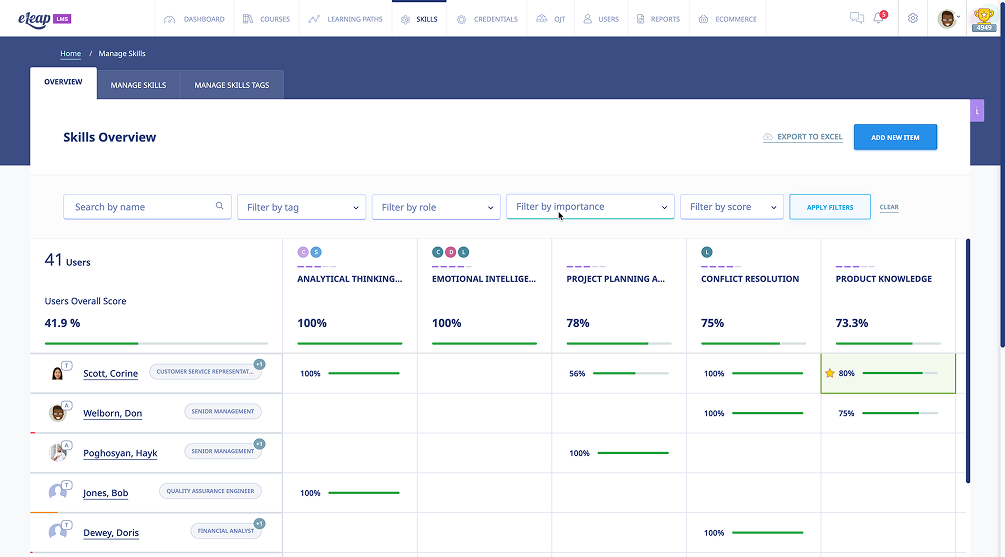Image resolution: width=1005 pixels, height=557 pixels.
Task: Click the +1 badge on Corine Scott's role
Action: click(259, 365)
